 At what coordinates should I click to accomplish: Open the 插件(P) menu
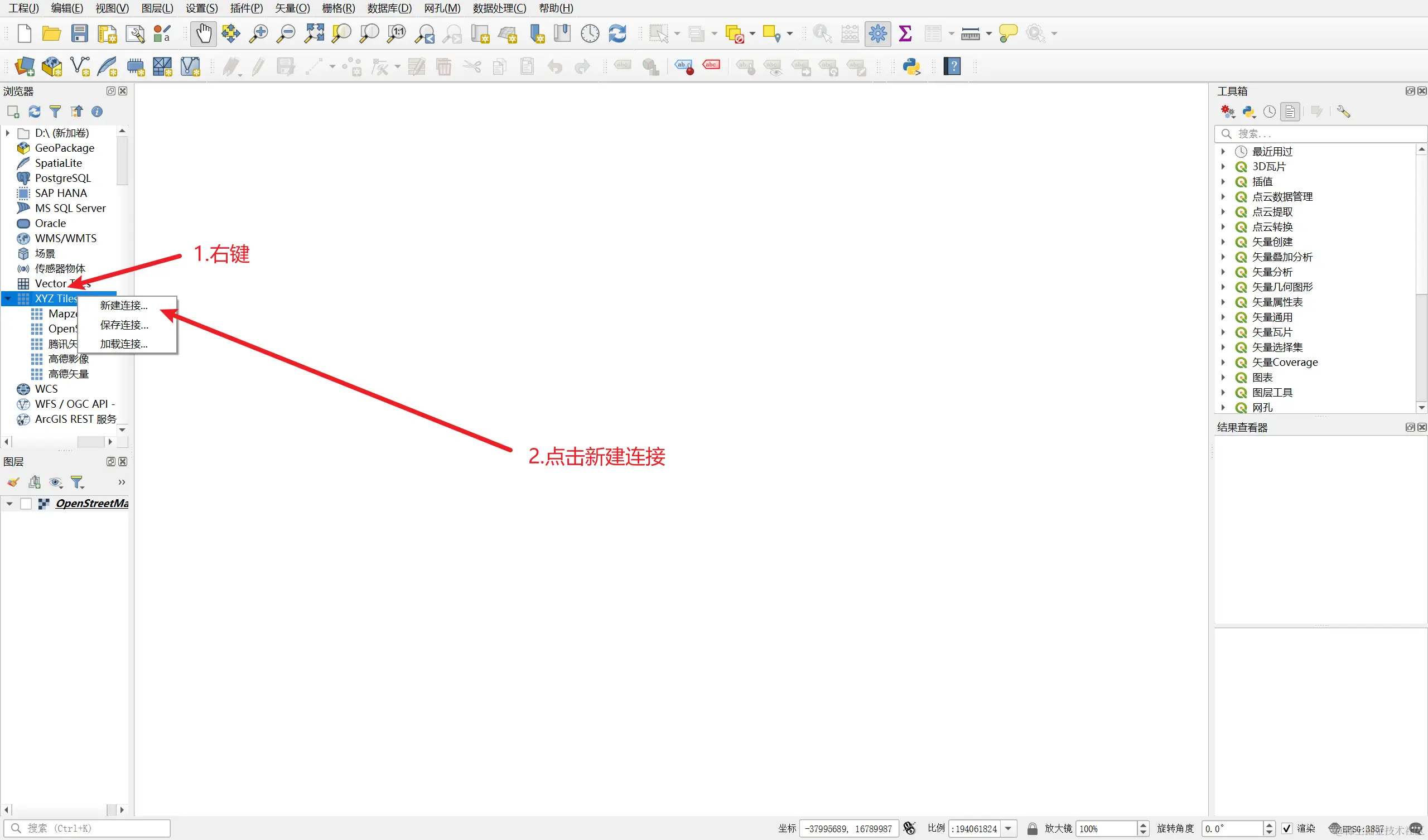click(x=246, y=8)
